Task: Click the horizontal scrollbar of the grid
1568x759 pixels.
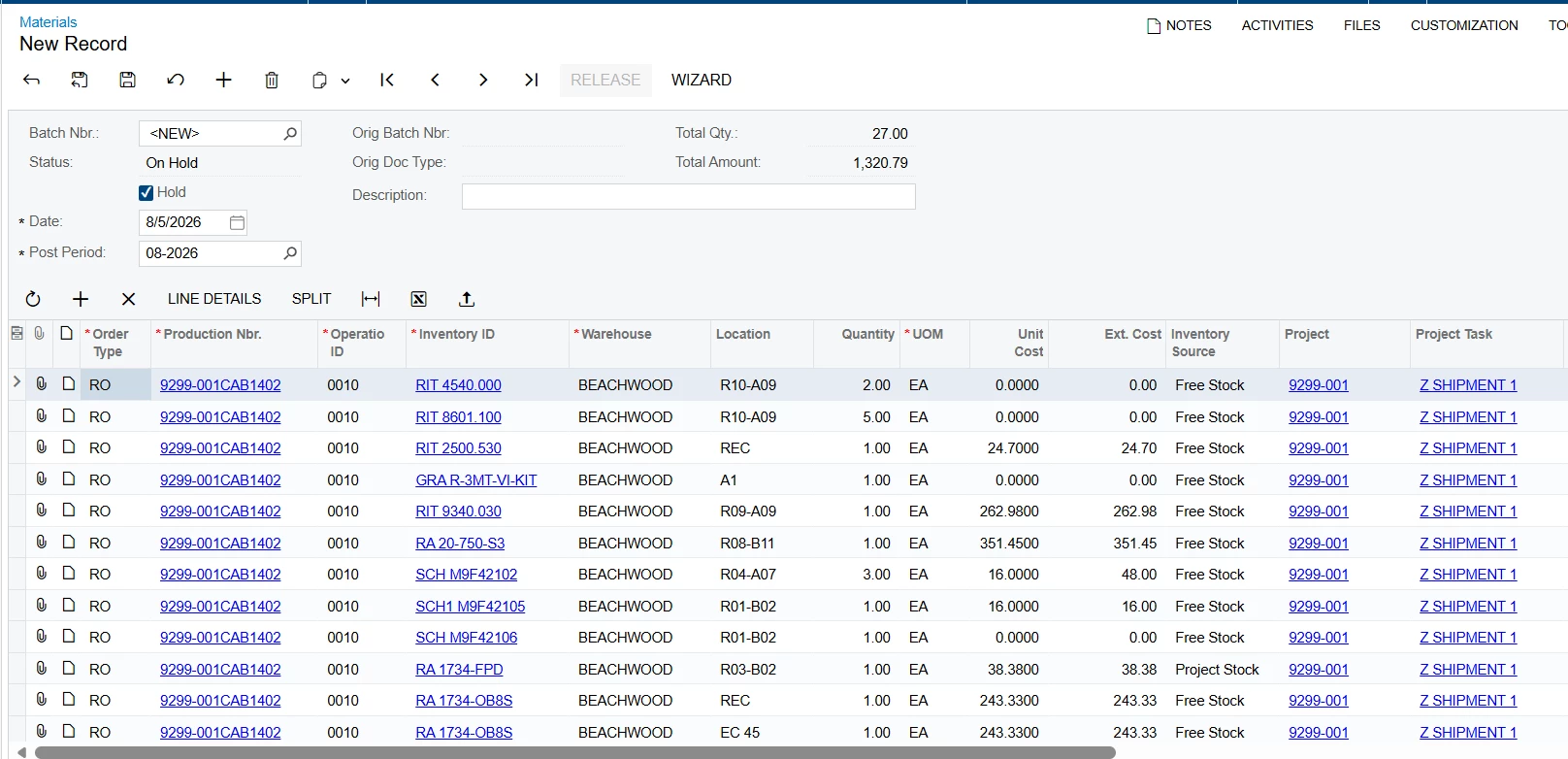Action: pyautogui.click(x=575, y=752)
